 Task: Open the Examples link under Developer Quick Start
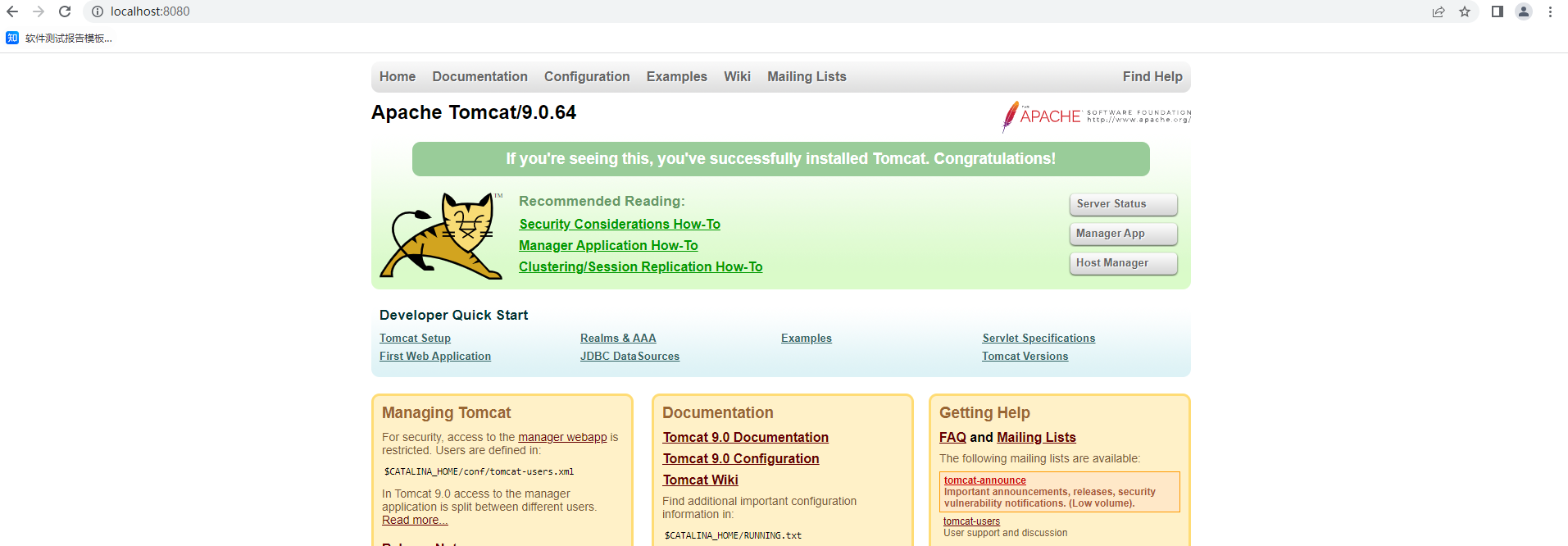click(x=807, y=338)
